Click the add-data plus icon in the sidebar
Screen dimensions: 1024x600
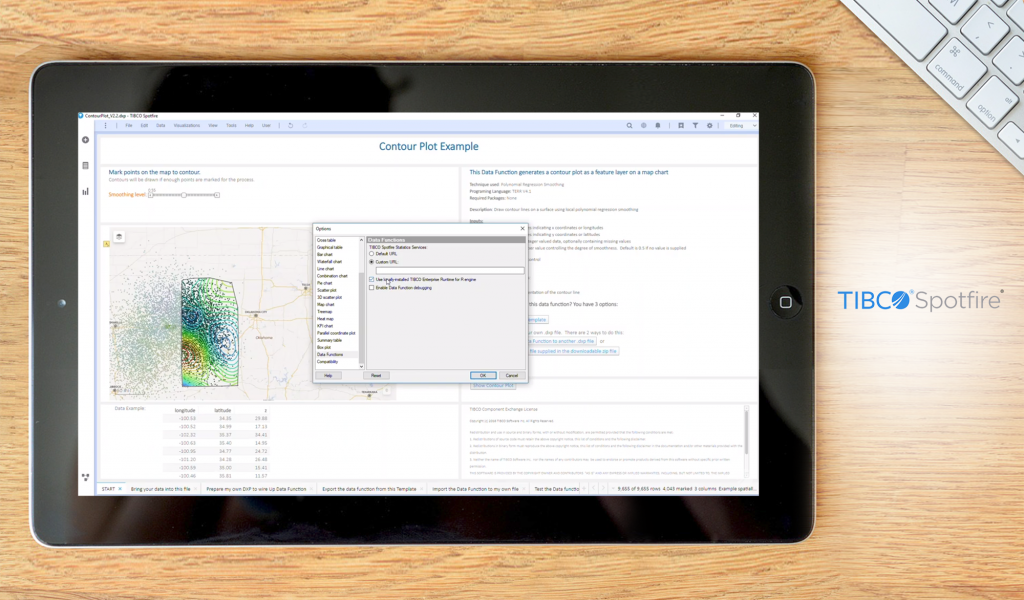click(x=85, y=140)
